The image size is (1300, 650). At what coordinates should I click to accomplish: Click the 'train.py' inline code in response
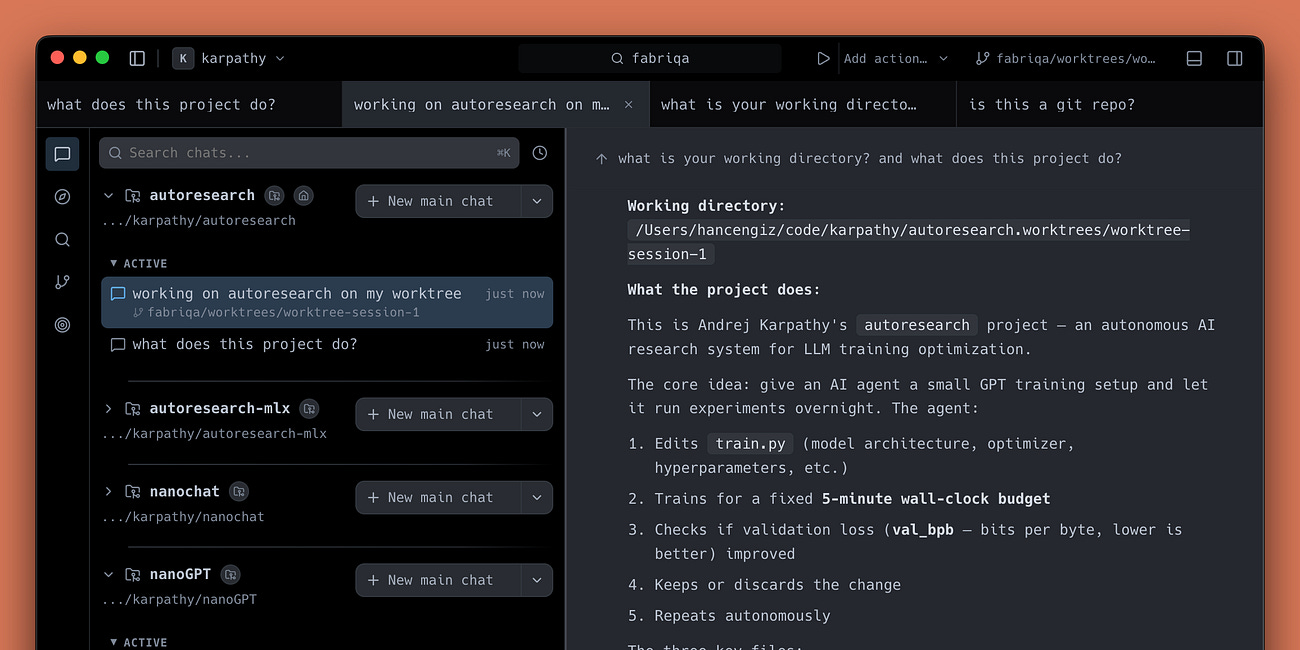pos(750,443)
